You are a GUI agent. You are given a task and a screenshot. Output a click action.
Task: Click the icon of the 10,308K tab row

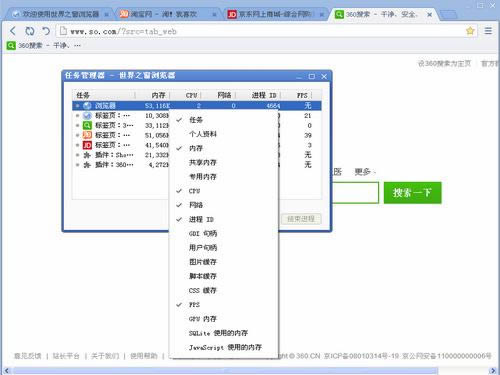pyautogui.click(x=87, y=115)
